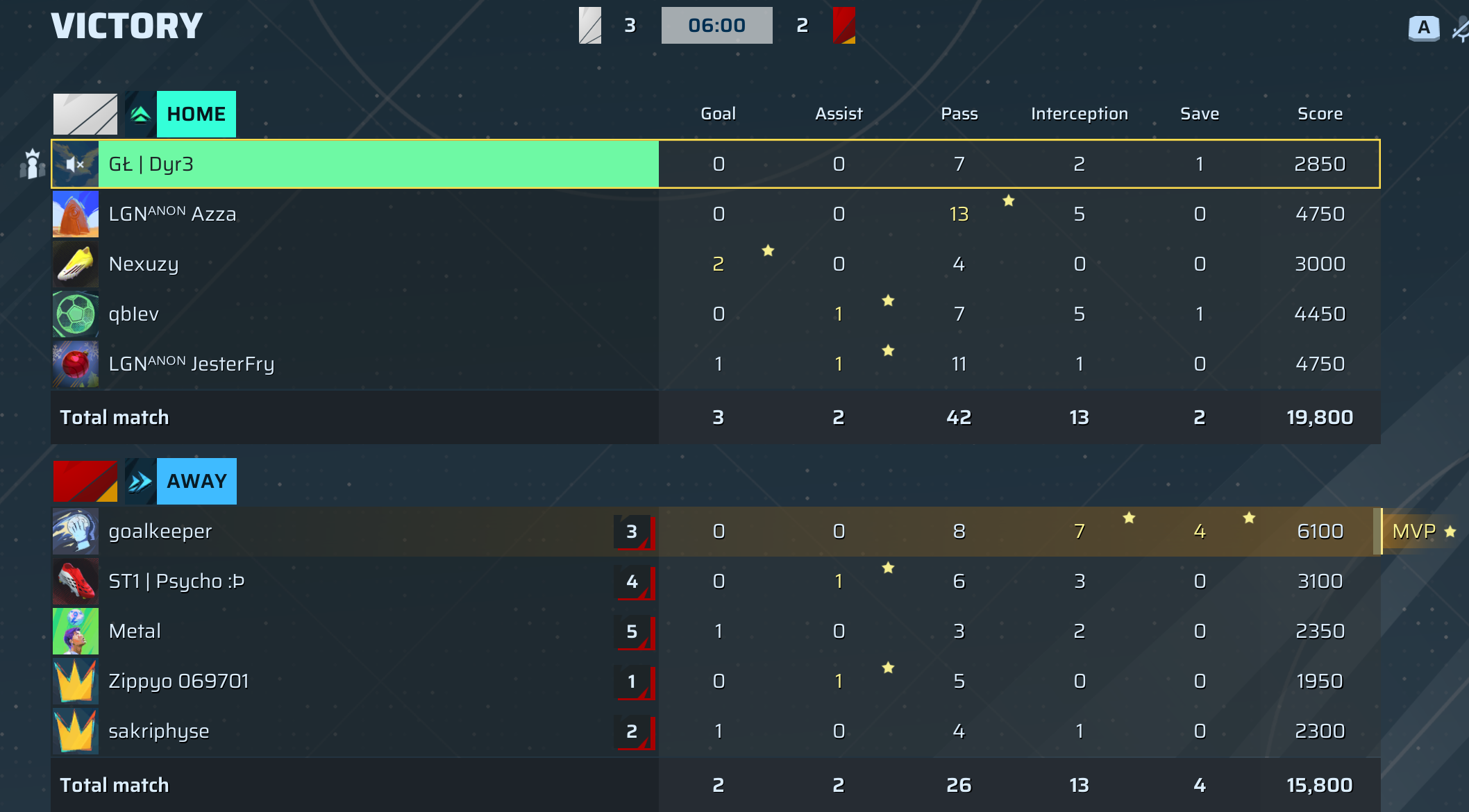Click the HOME team arrow emblem
Viewport: 1469px width, 812px height.
(x=141, y=115)
